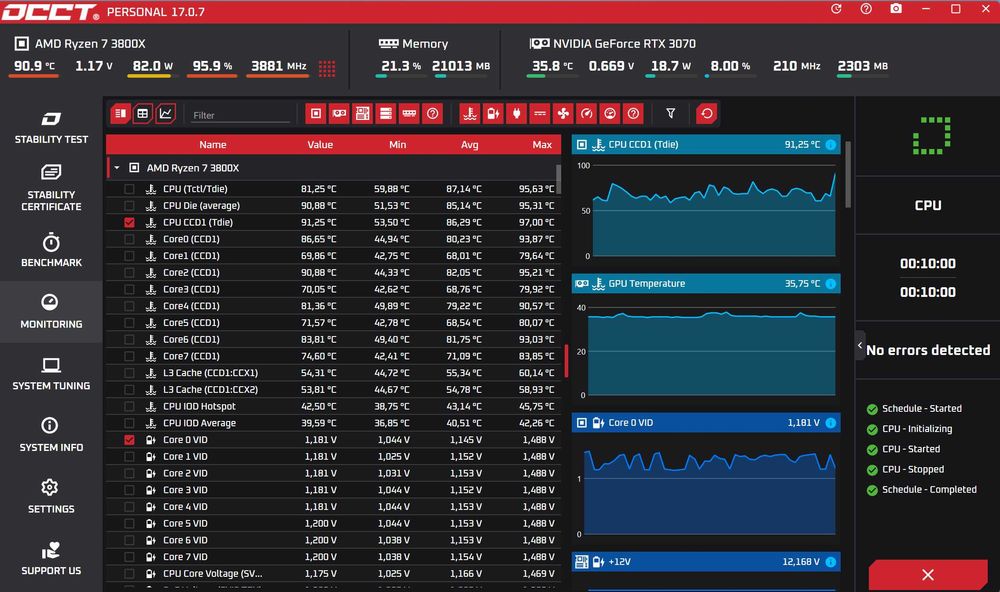This screenshot has width=1000, height=592.
Task: Select the CPU Core Voltage (SV... row
Action: tap(334, 574)
